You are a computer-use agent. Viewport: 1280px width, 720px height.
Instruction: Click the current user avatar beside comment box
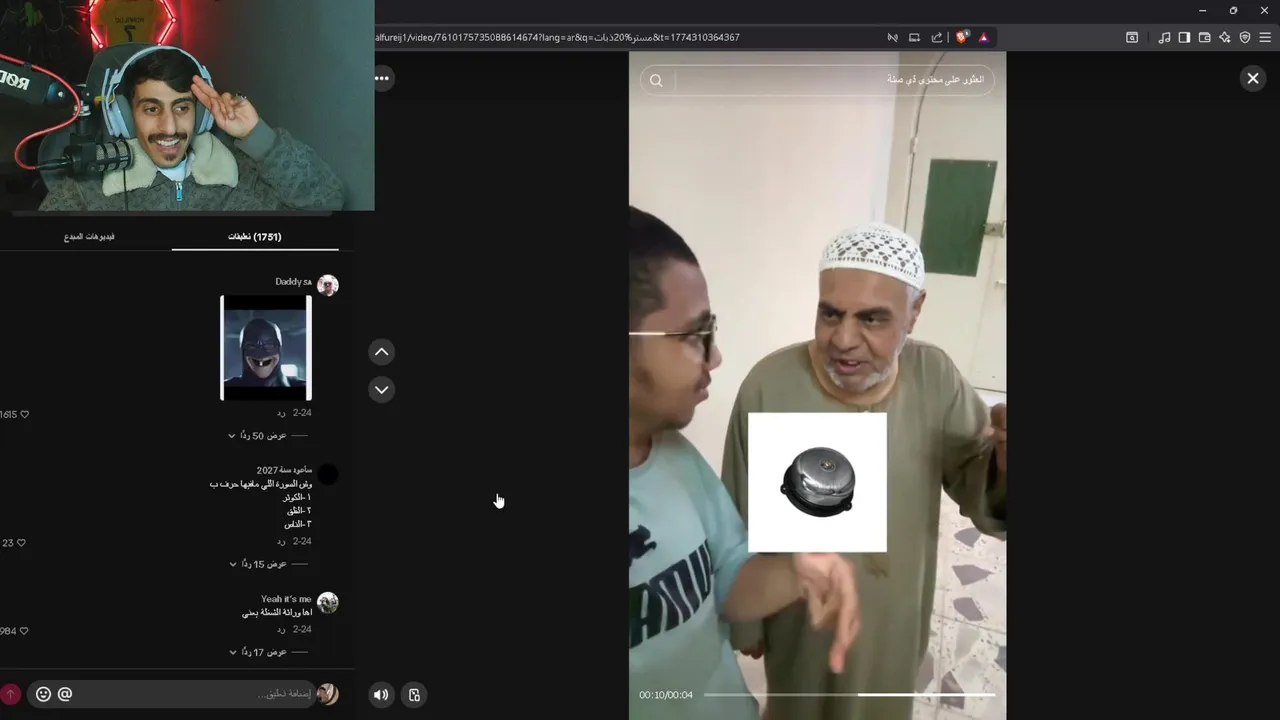pyautogui.click(x=328, y=694)
